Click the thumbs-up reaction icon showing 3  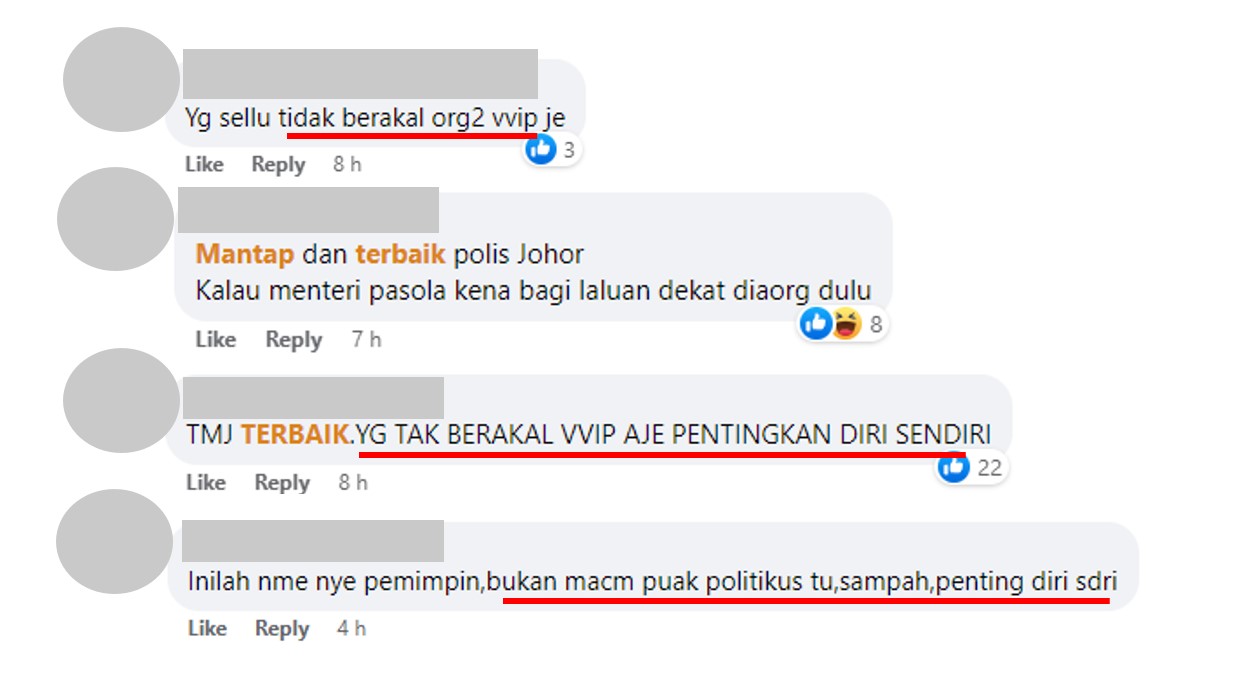tap(541, 150)
